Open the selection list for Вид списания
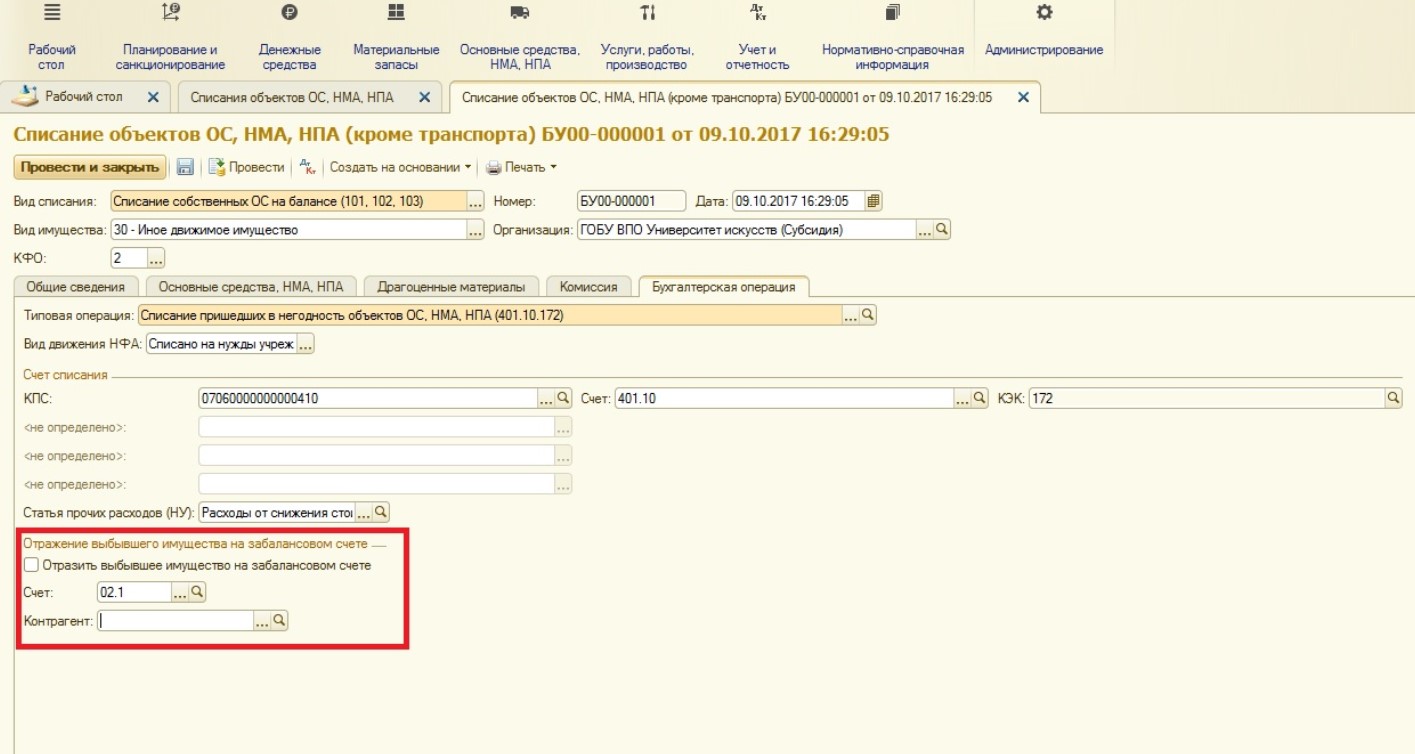Screen dimensions: 1415x754 [476, 201]
